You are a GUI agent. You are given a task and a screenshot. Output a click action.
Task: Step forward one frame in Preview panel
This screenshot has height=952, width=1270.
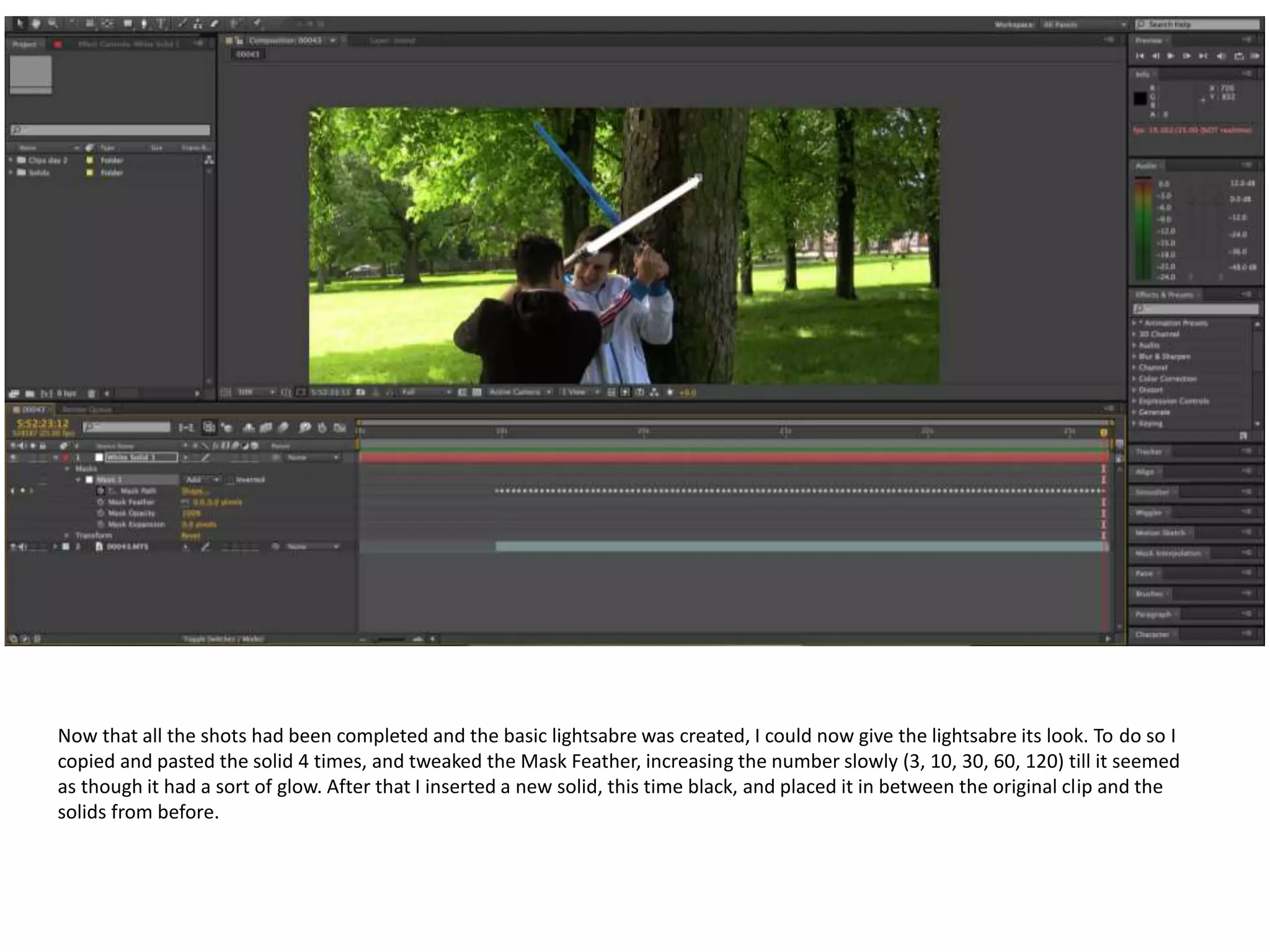(x=1187, y=56)
